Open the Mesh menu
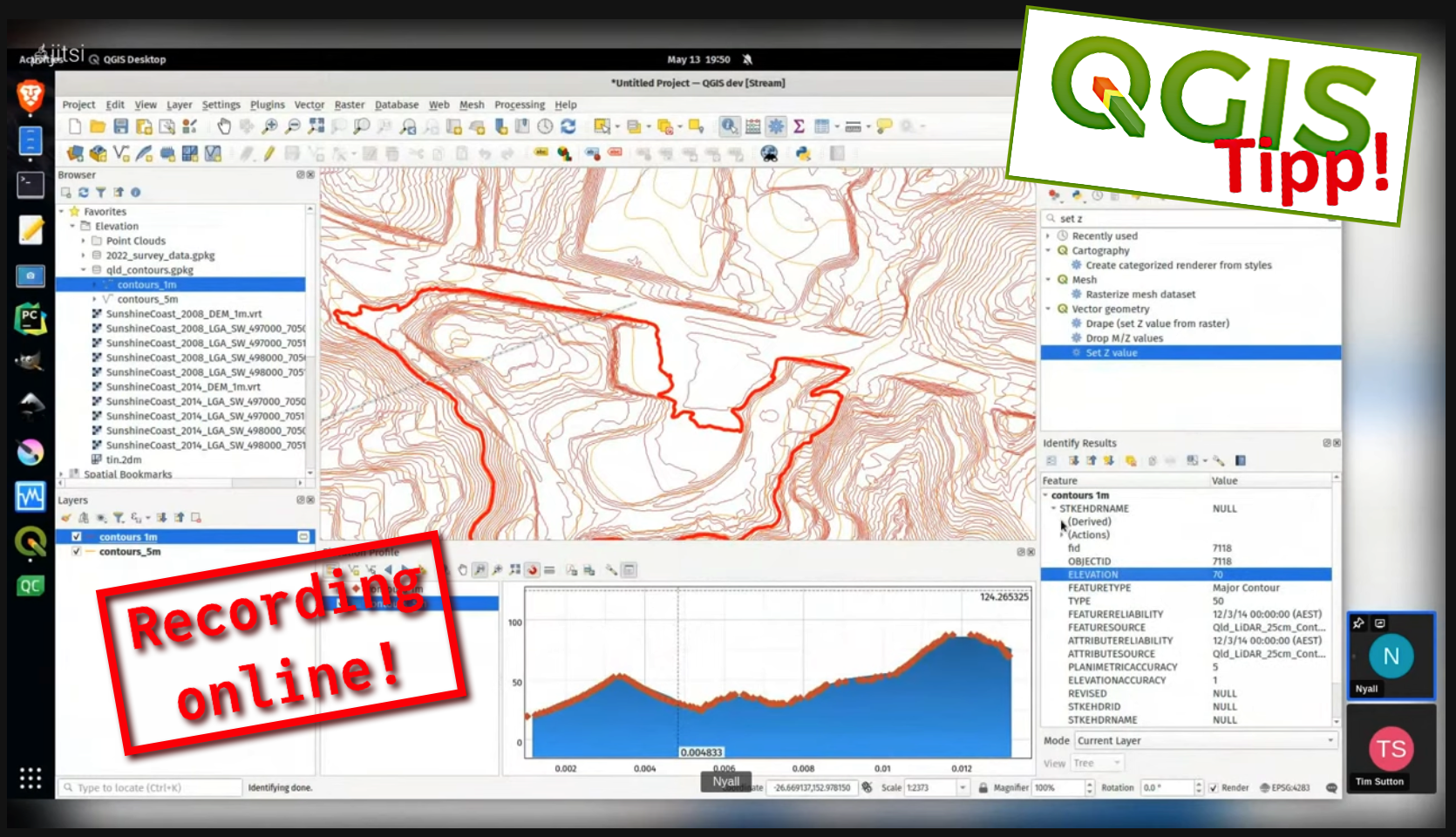 click(x=472, y=105)
